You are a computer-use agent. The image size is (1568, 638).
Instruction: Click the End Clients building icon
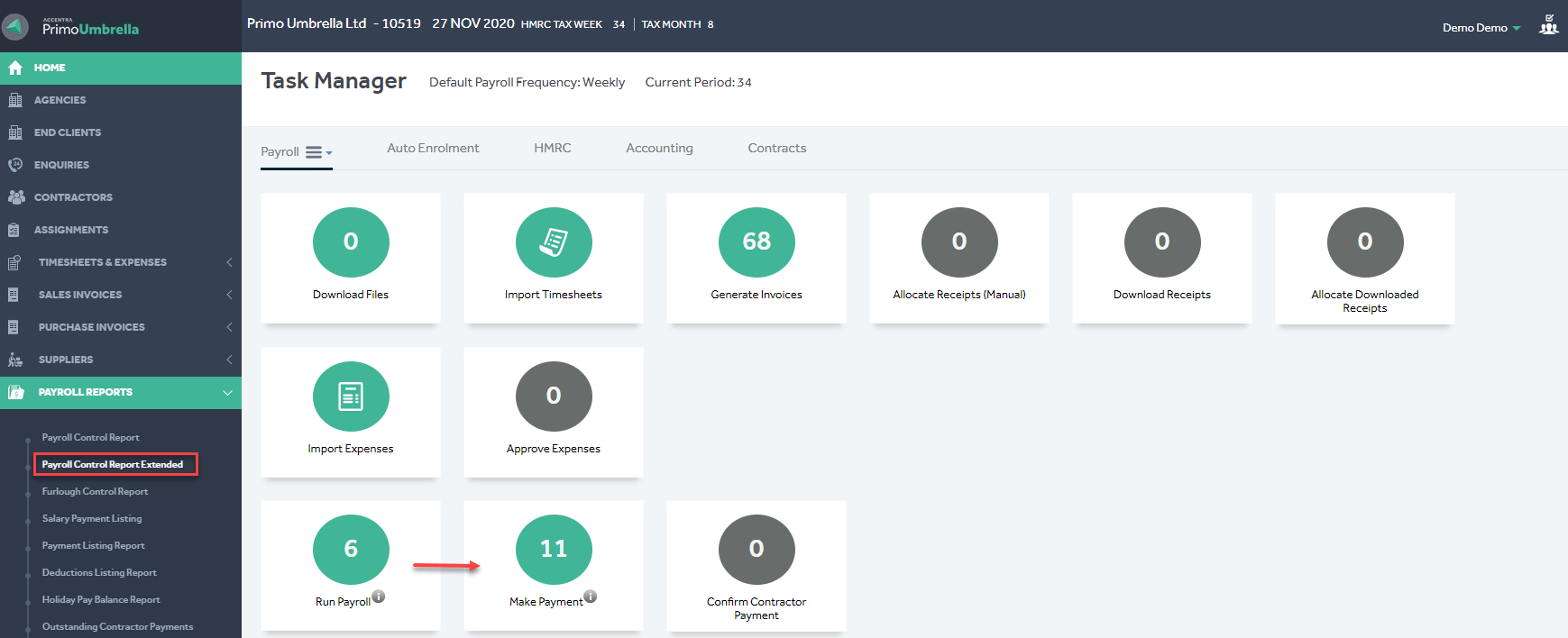click(x=15, y=132)
